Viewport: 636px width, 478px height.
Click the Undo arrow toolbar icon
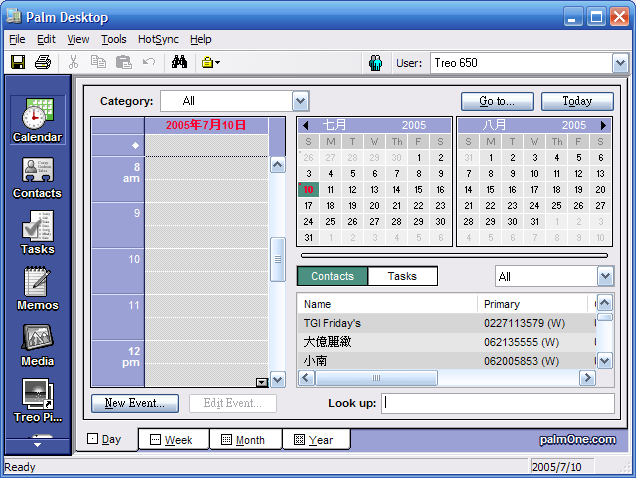(149, 62)
